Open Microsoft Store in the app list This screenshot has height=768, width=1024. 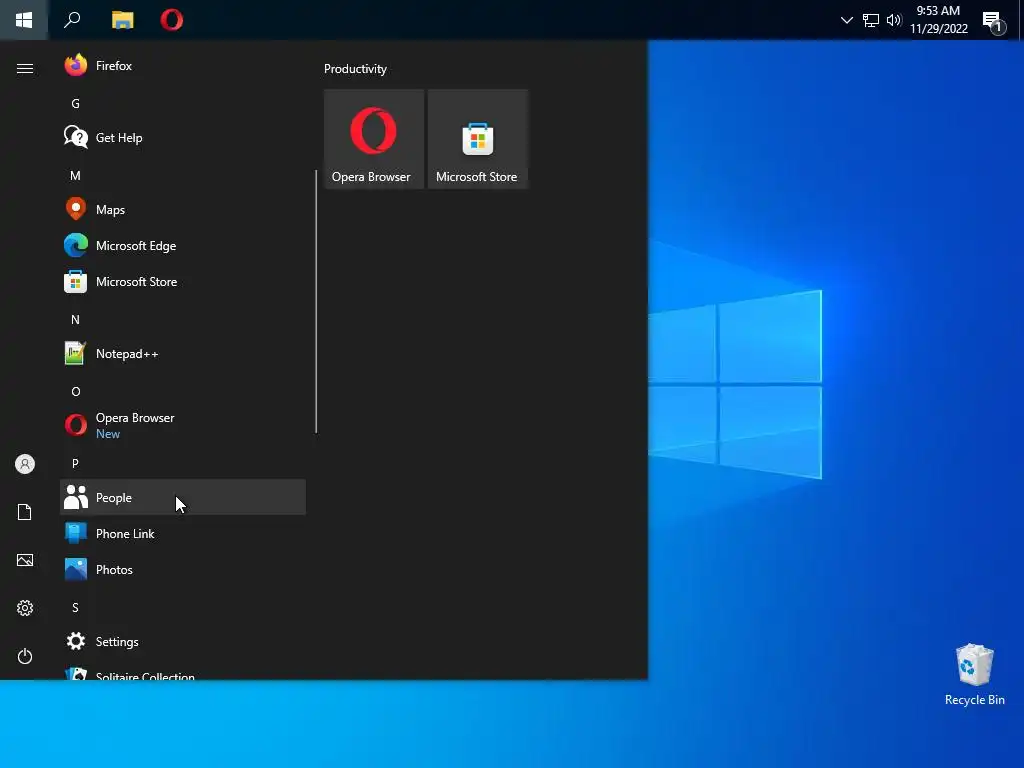(x=183, y=281)
